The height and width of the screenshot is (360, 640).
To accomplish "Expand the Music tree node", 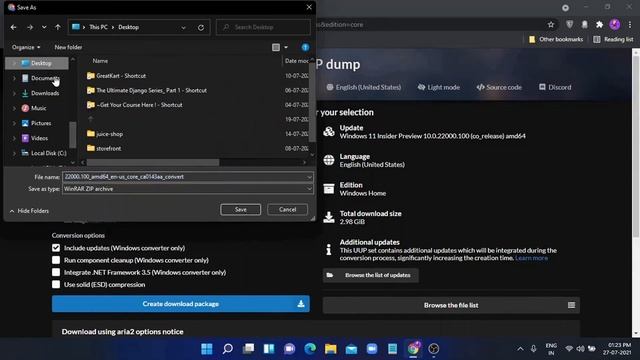I will pos(14,108).
